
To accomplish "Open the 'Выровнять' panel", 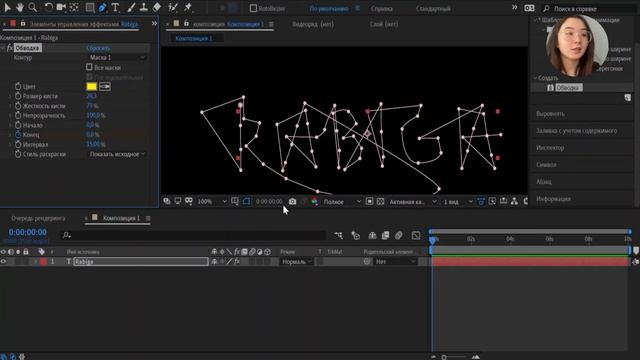I will click(550, 113).
